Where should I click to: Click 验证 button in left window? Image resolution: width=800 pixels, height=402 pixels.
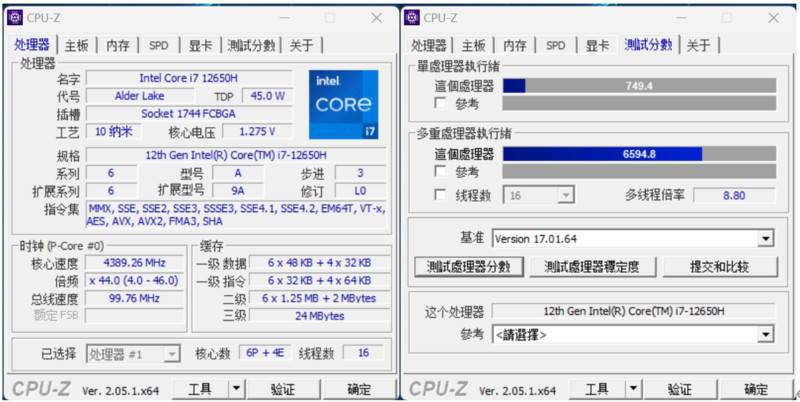pos(283,389)
